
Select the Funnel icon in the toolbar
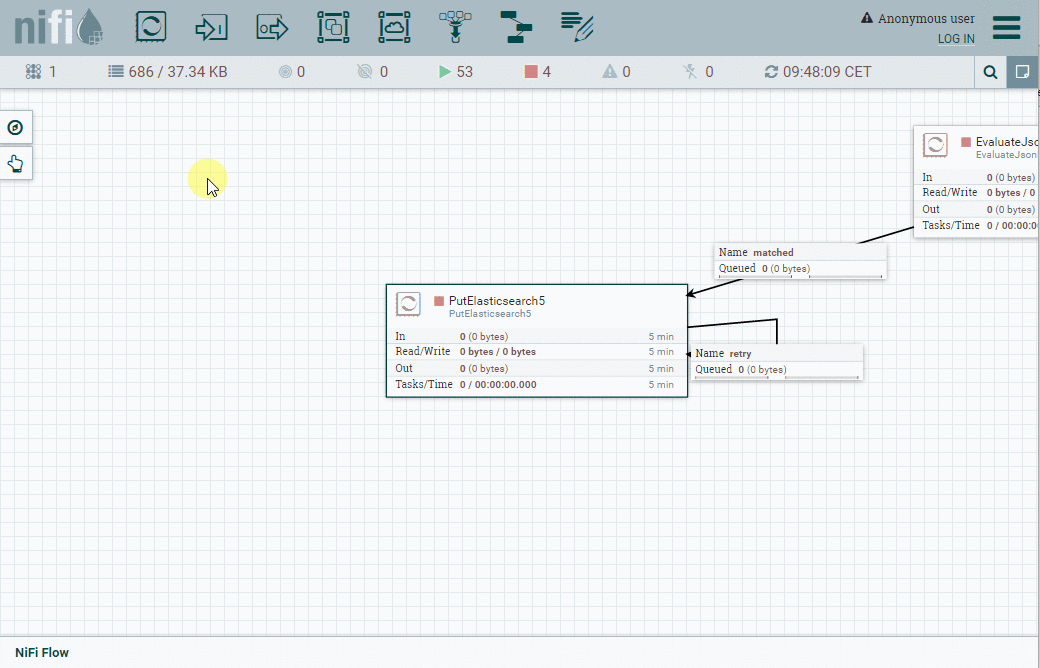[455, 27]
